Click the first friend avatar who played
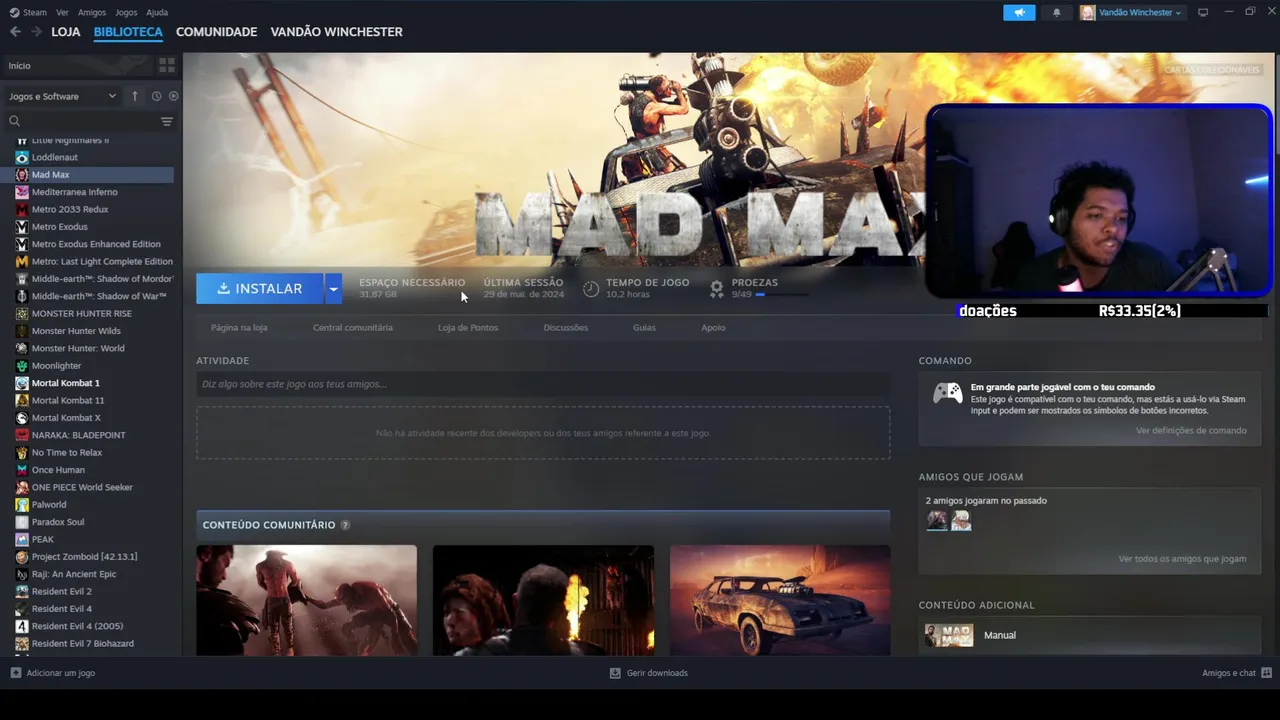This screenshot has height=720, width=1280. coord(937,520)
